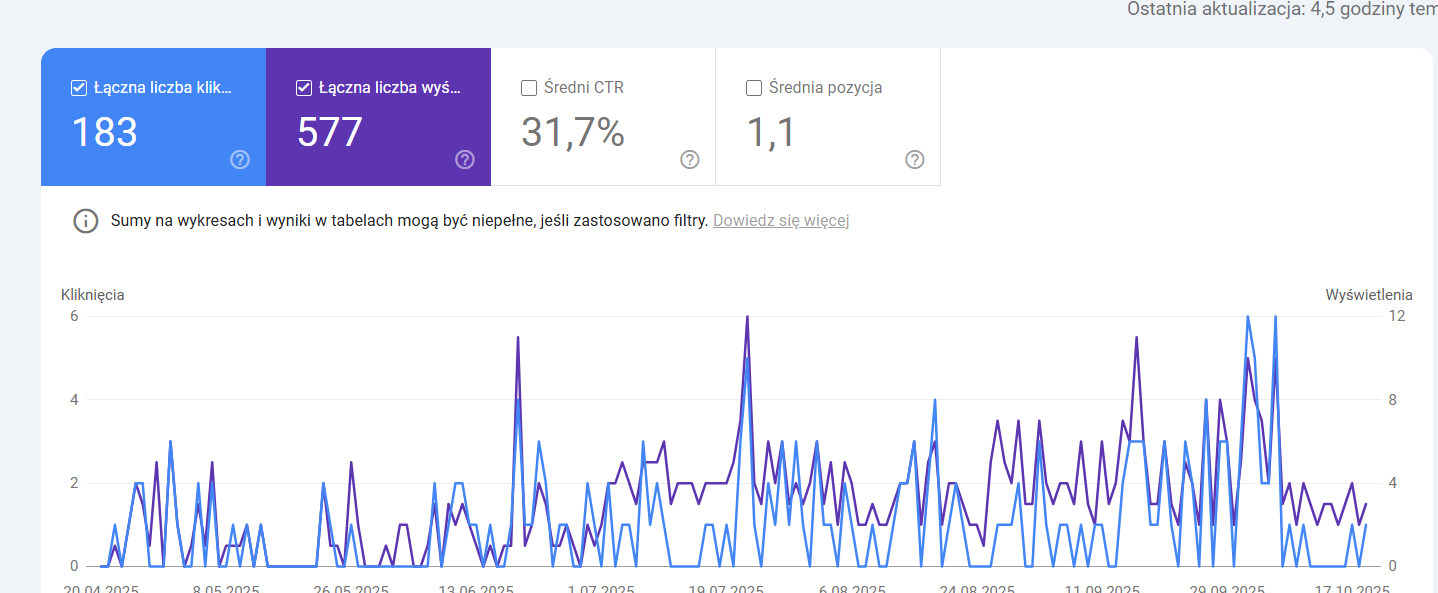Uncheck the Łączna liczba wyświetleń checkbox
The height and width of the screenshot is (593, 1438).
304,88
